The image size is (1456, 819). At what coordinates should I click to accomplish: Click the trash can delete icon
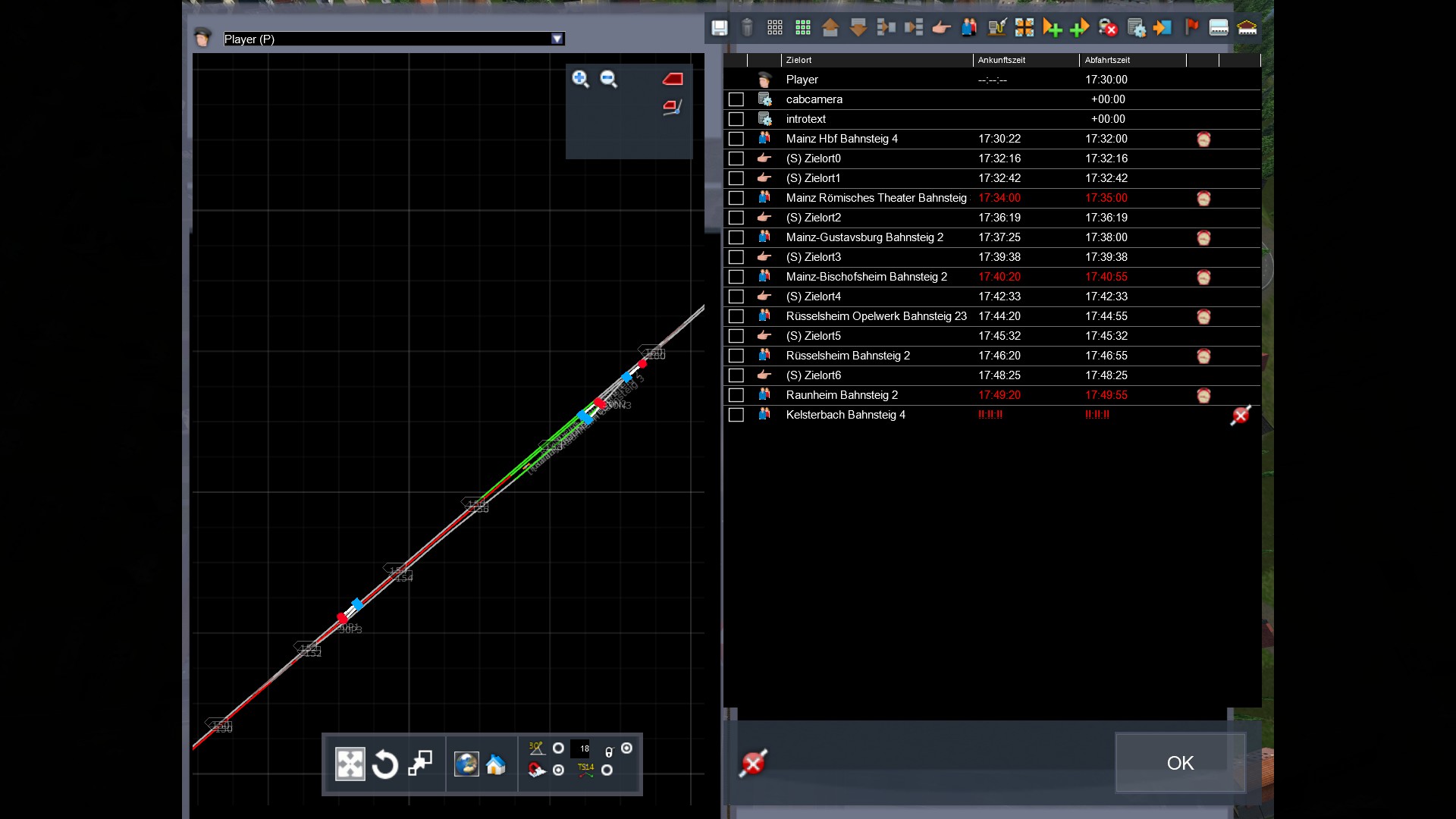click(x=747, y=28)
